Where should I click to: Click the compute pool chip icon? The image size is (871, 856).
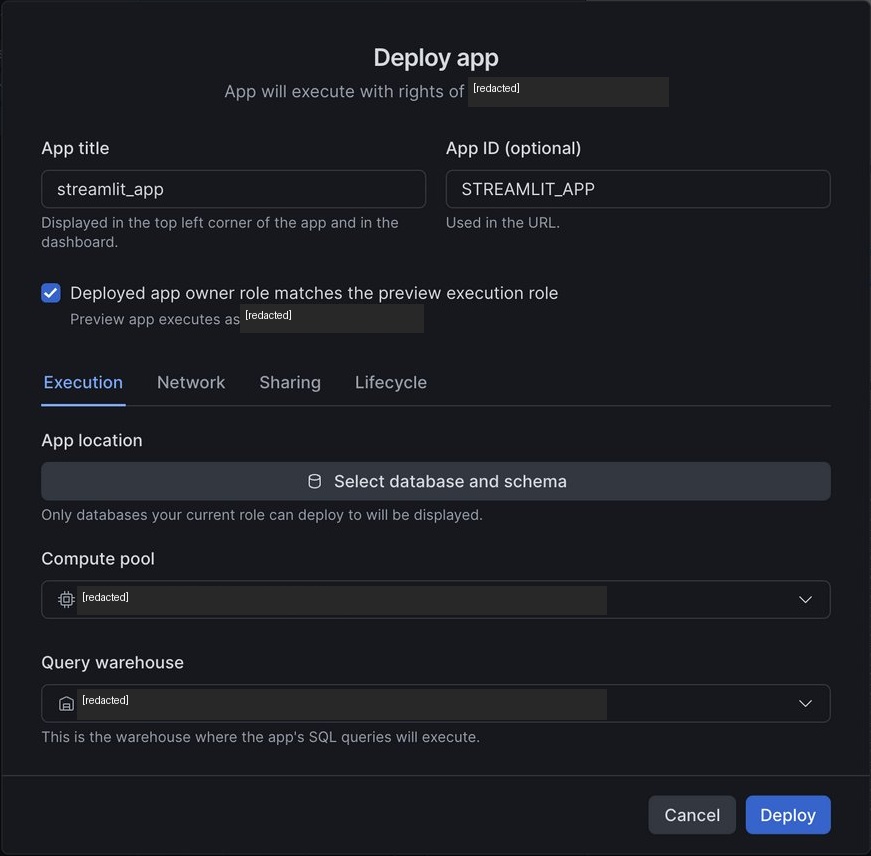click(66, 599)
